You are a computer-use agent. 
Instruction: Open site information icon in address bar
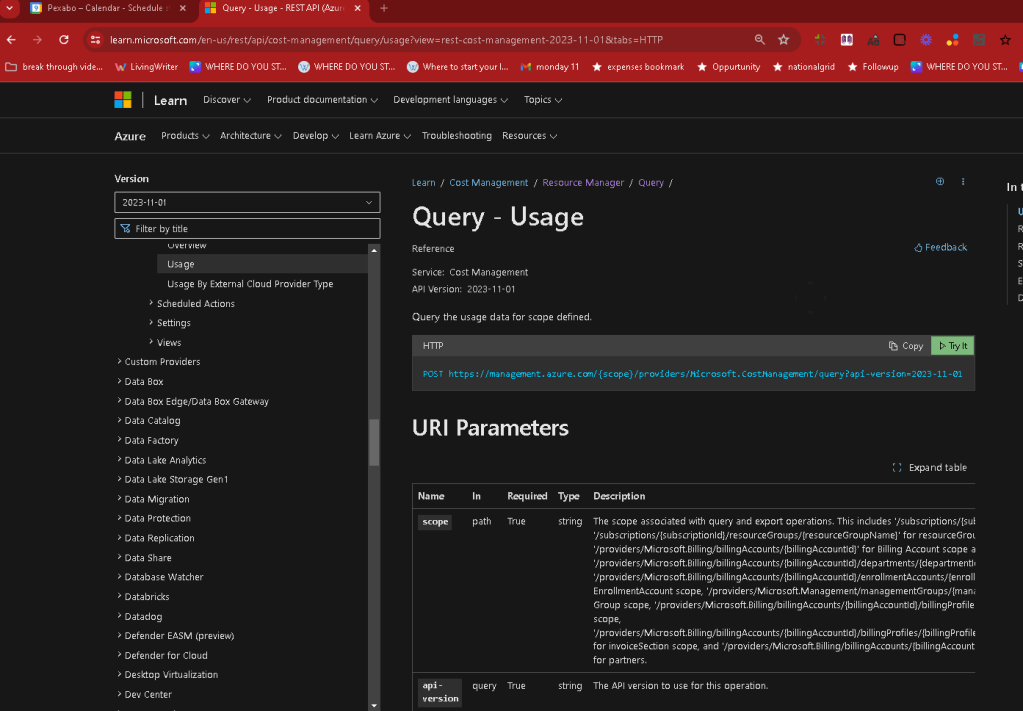pos(95,40)
